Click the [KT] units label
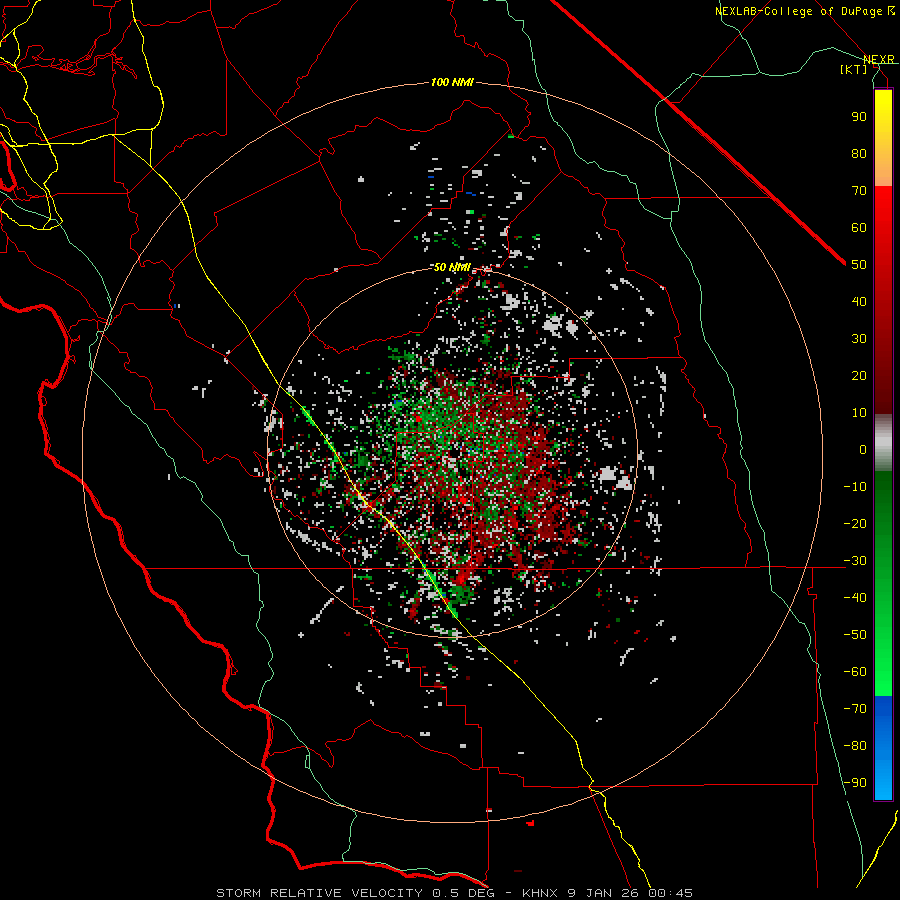 click(x=854, y=69)
